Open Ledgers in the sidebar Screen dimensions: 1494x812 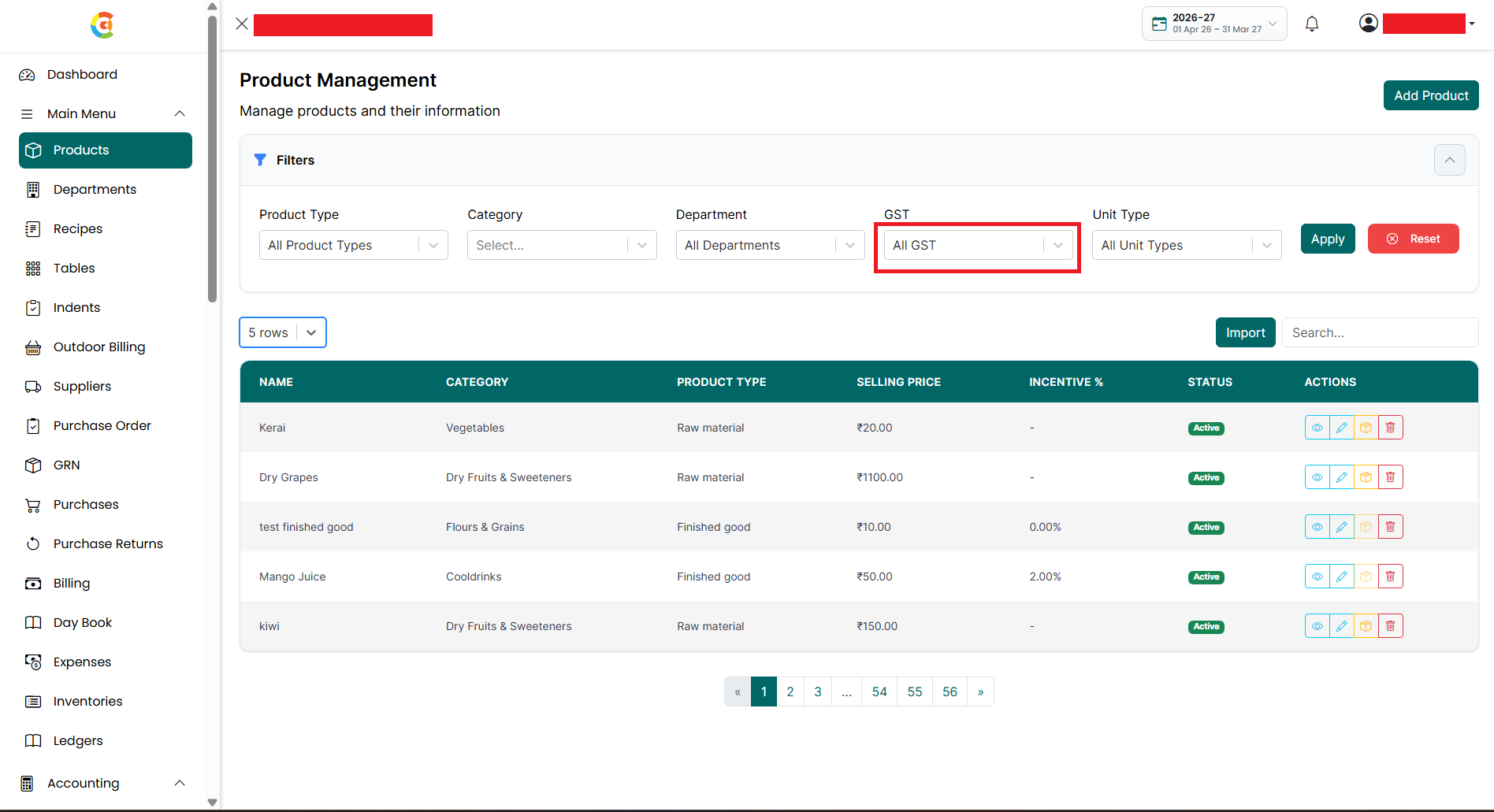(x=106, y=740)
